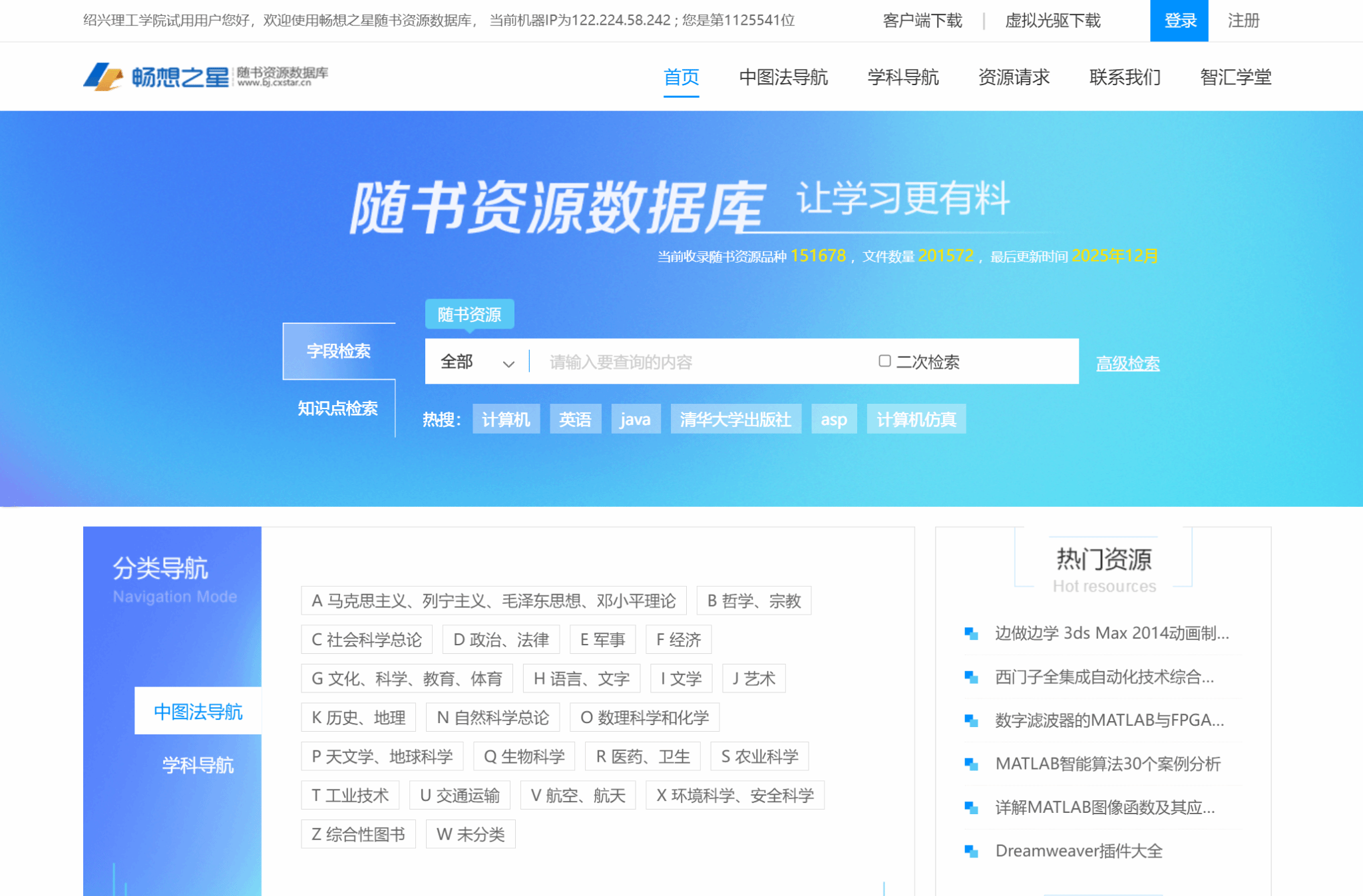Click the 客户端下载 link

922,21
